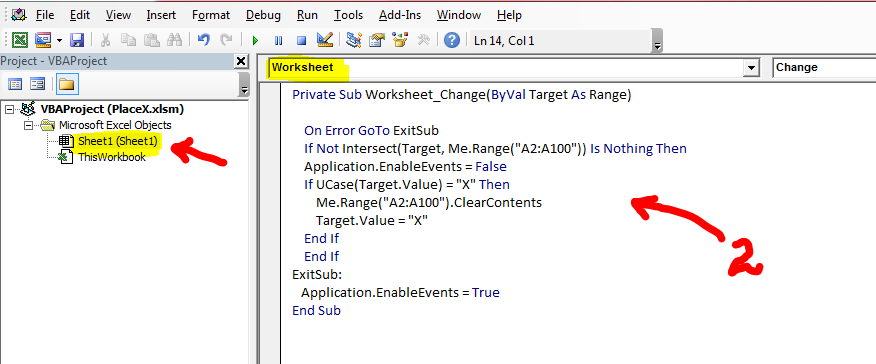
Task: Open the Insert menu
Action: click(161, 15)
